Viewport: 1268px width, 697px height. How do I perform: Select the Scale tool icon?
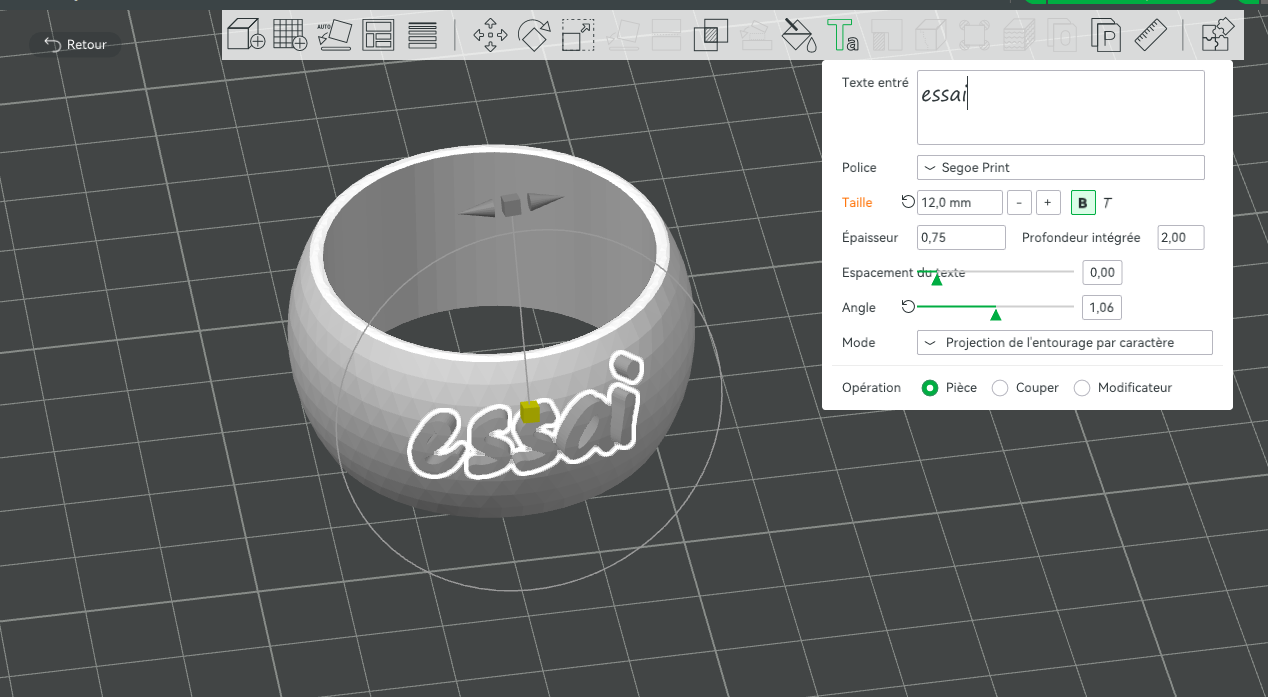pyautogui.click(x=578, y=36)
